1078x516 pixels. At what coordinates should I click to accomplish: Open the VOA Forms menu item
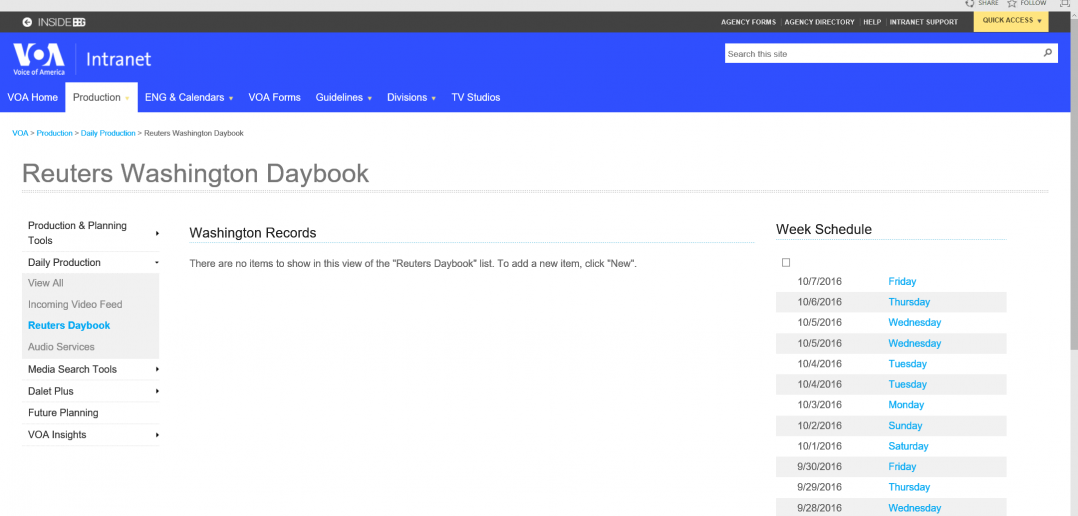click(274, 98)
